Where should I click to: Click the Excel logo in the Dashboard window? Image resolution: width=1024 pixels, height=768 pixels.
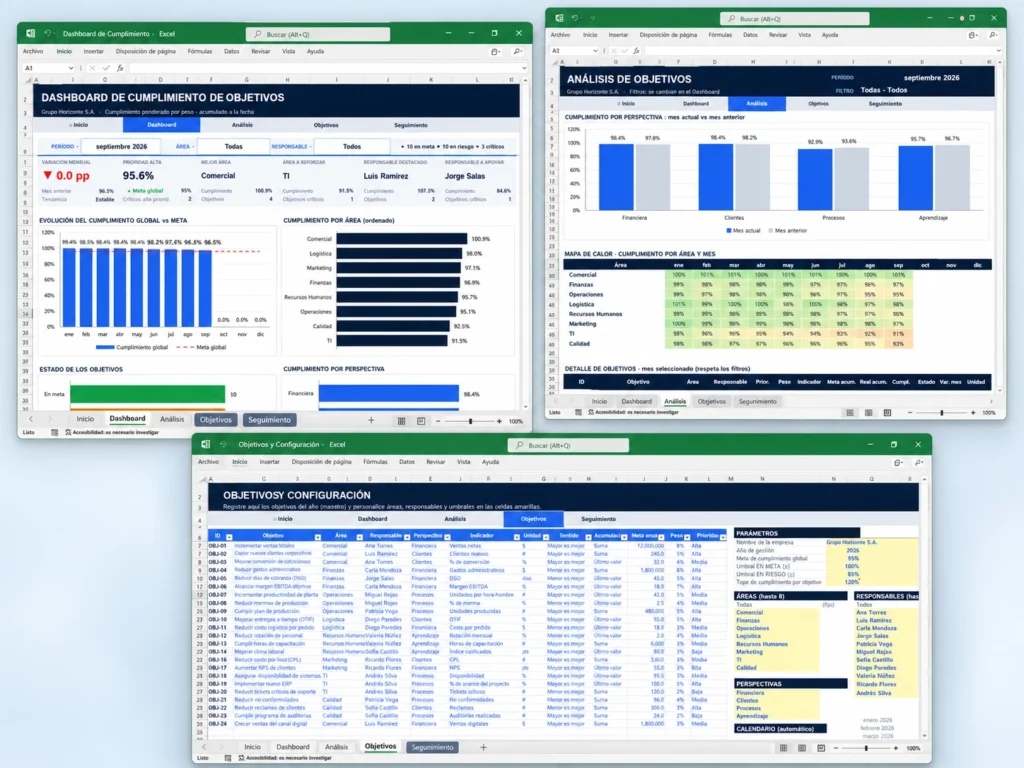coord(30,33)
